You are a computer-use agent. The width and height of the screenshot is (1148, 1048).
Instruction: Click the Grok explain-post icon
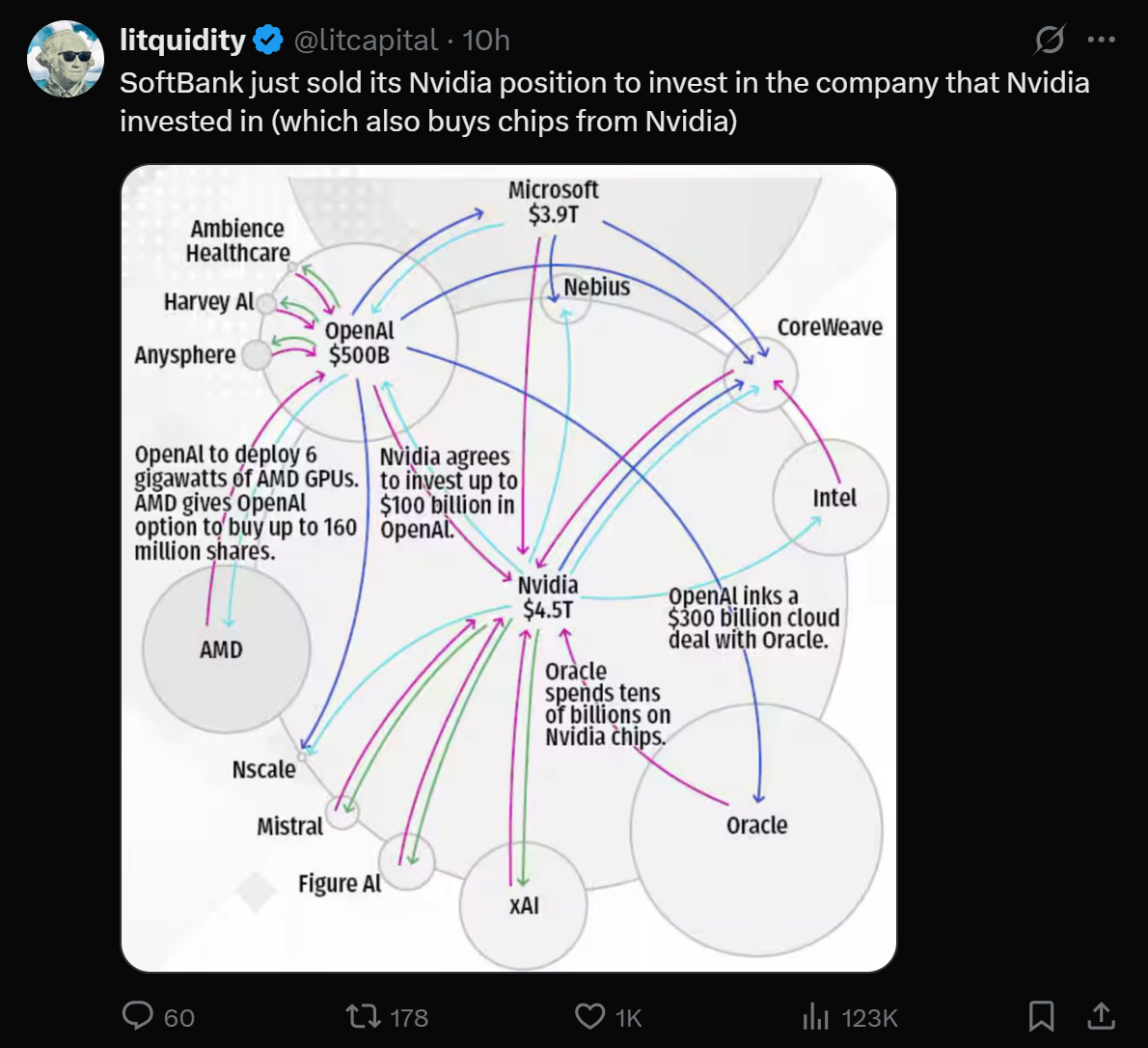point(1050,41)
